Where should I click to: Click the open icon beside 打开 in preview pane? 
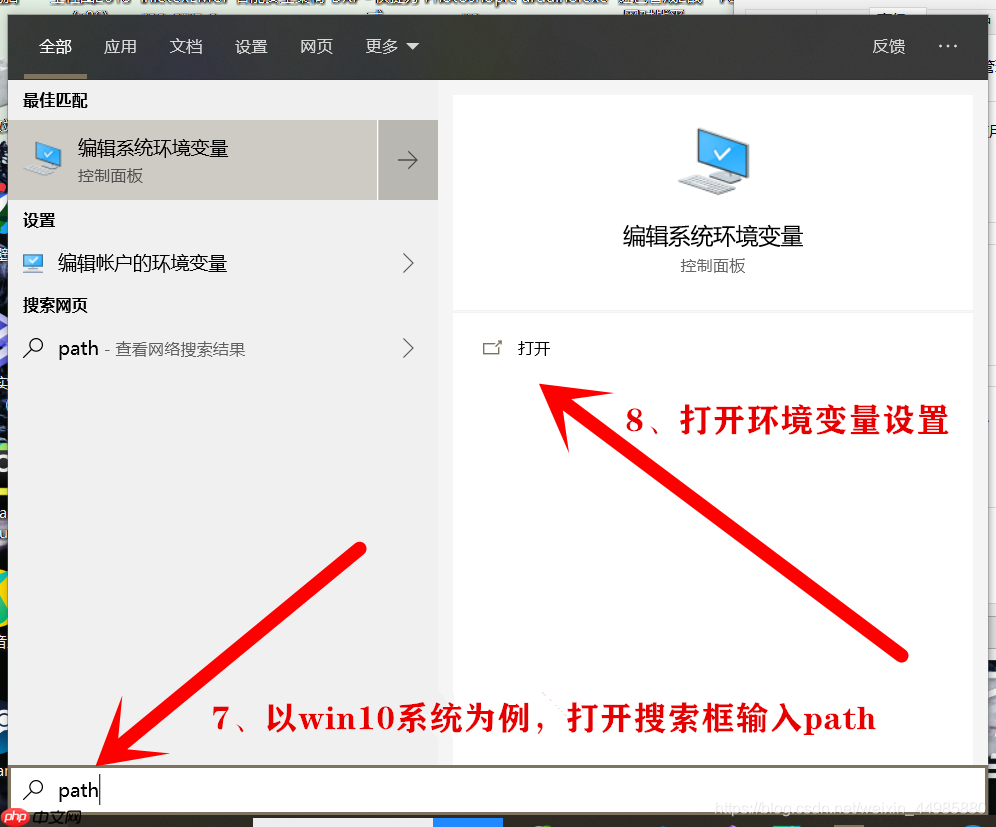(492, 348)
